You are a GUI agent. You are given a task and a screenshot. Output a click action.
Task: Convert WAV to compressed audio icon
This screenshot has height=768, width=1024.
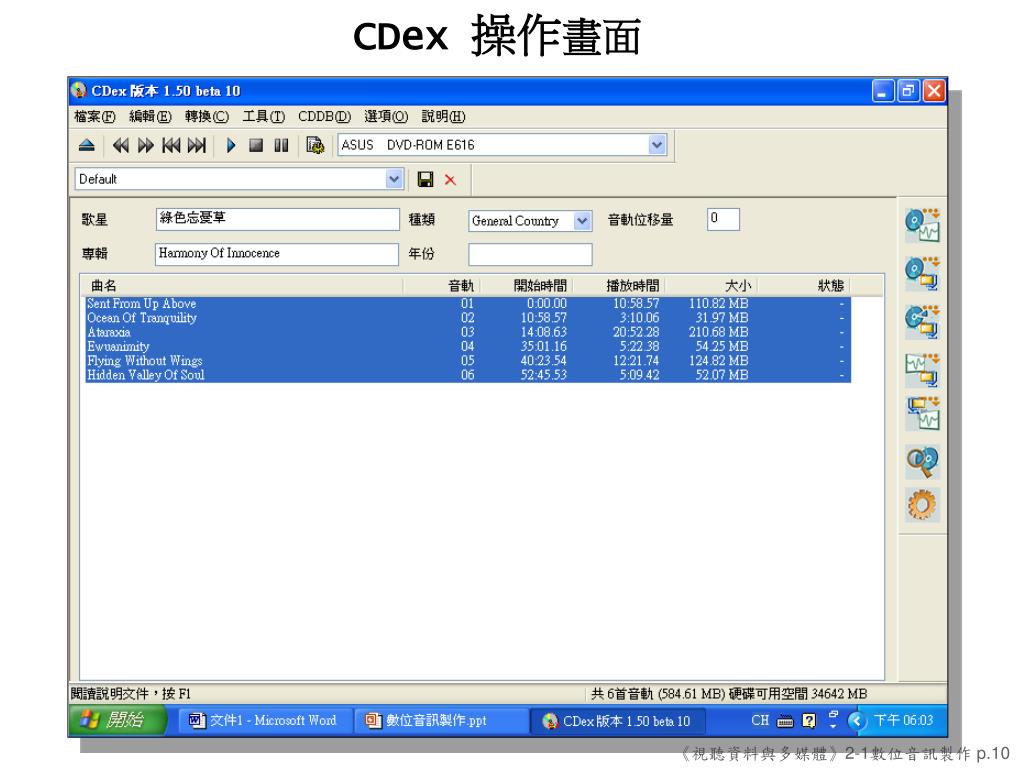coord(922,369)
